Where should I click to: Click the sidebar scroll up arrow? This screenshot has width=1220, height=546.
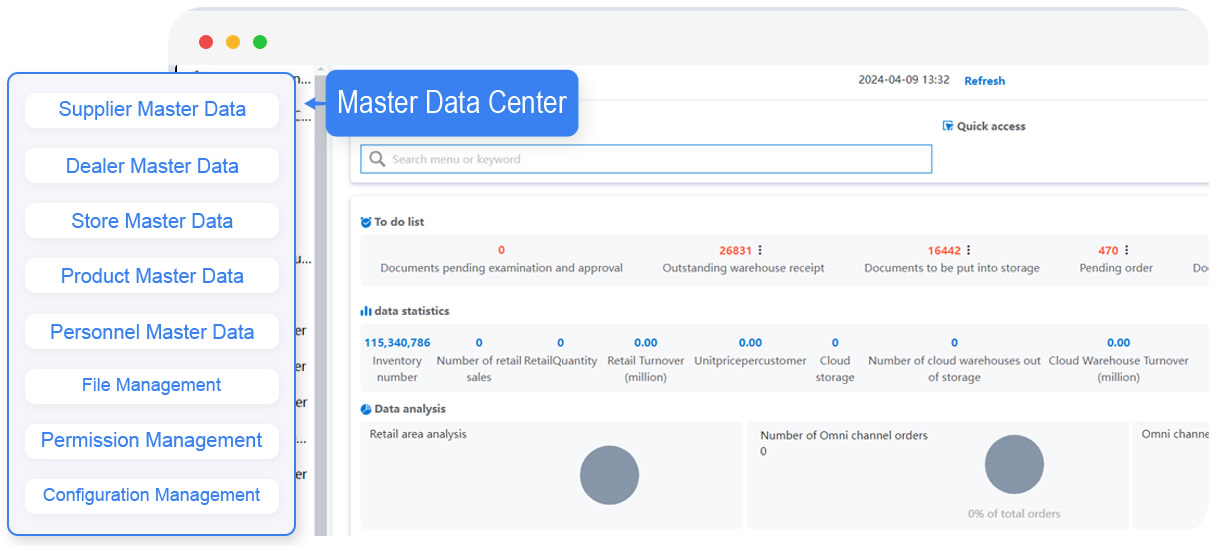(321, 72)
